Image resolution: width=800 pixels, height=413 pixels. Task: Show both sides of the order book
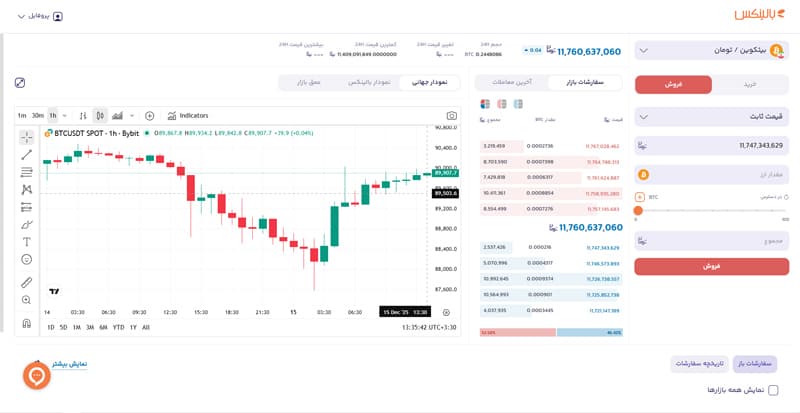(x=485, y=104)
